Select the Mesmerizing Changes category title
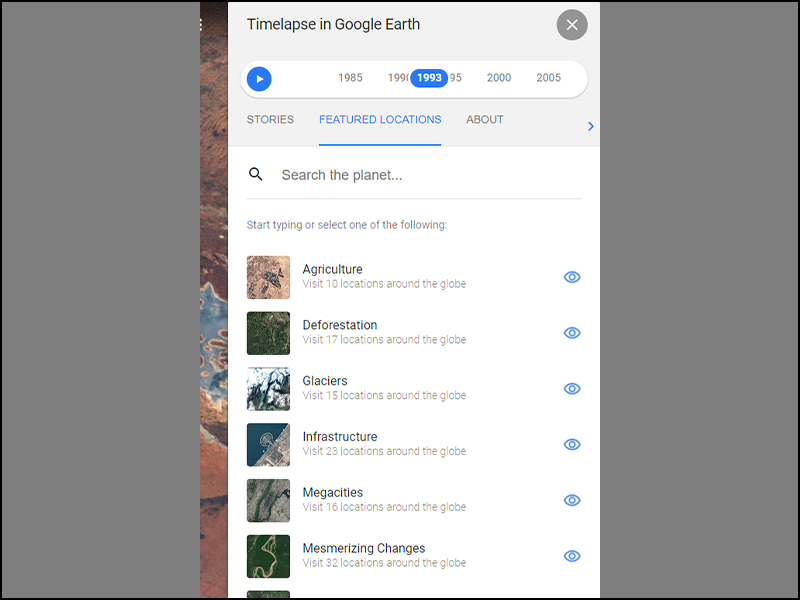Image resolution: width=800 pixels, height=600 pixels. (x=364, y=548)
